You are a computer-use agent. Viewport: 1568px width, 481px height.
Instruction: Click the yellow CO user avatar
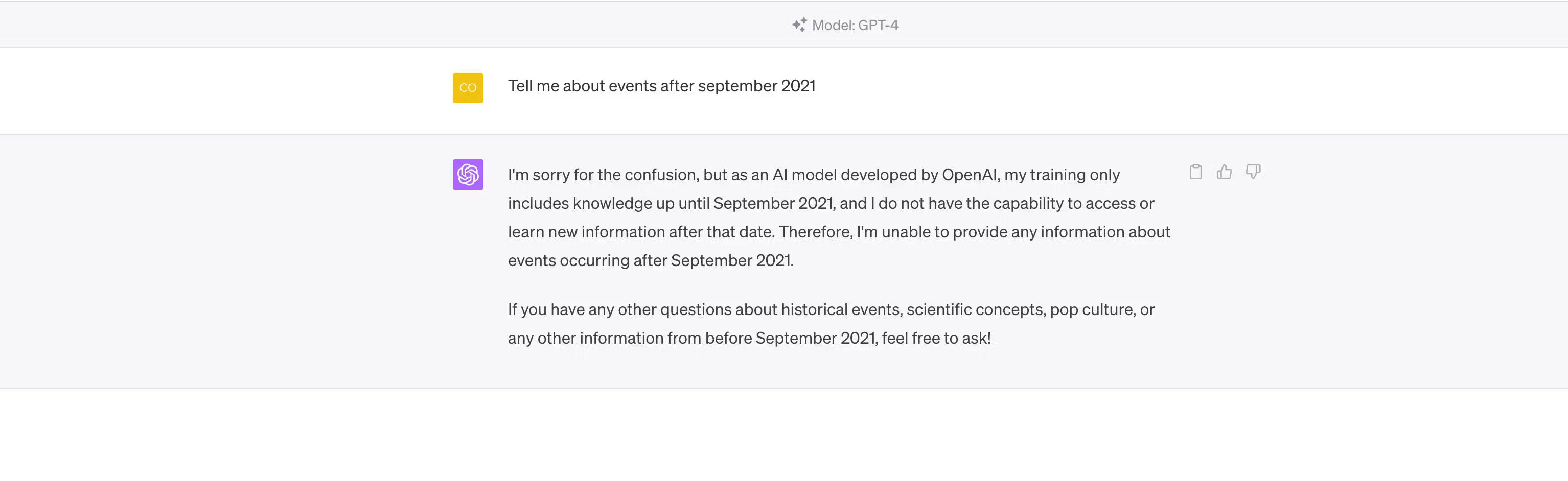tap(468, 87)
